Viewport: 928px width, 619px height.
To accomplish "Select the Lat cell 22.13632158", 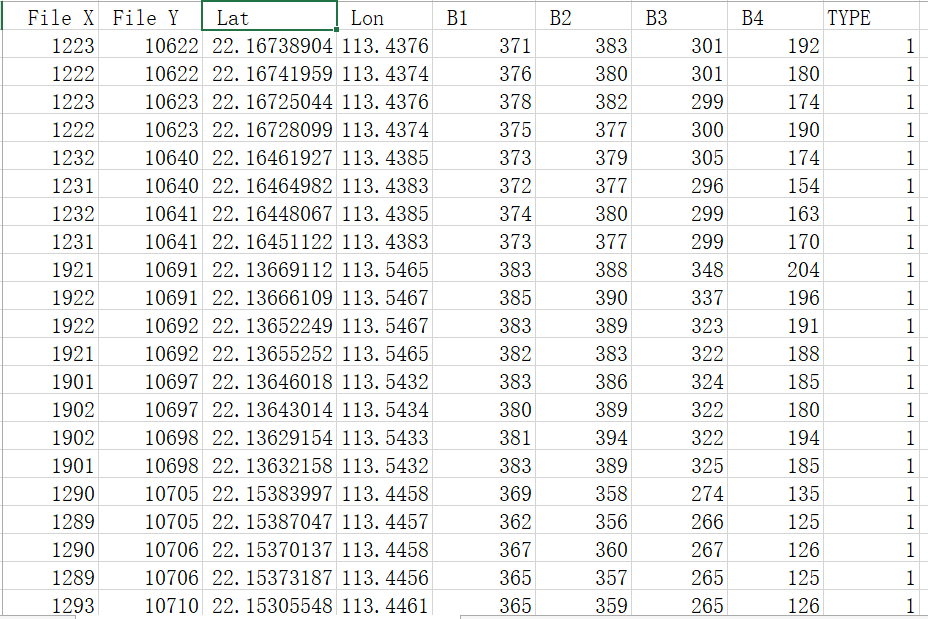I will 269,465.
